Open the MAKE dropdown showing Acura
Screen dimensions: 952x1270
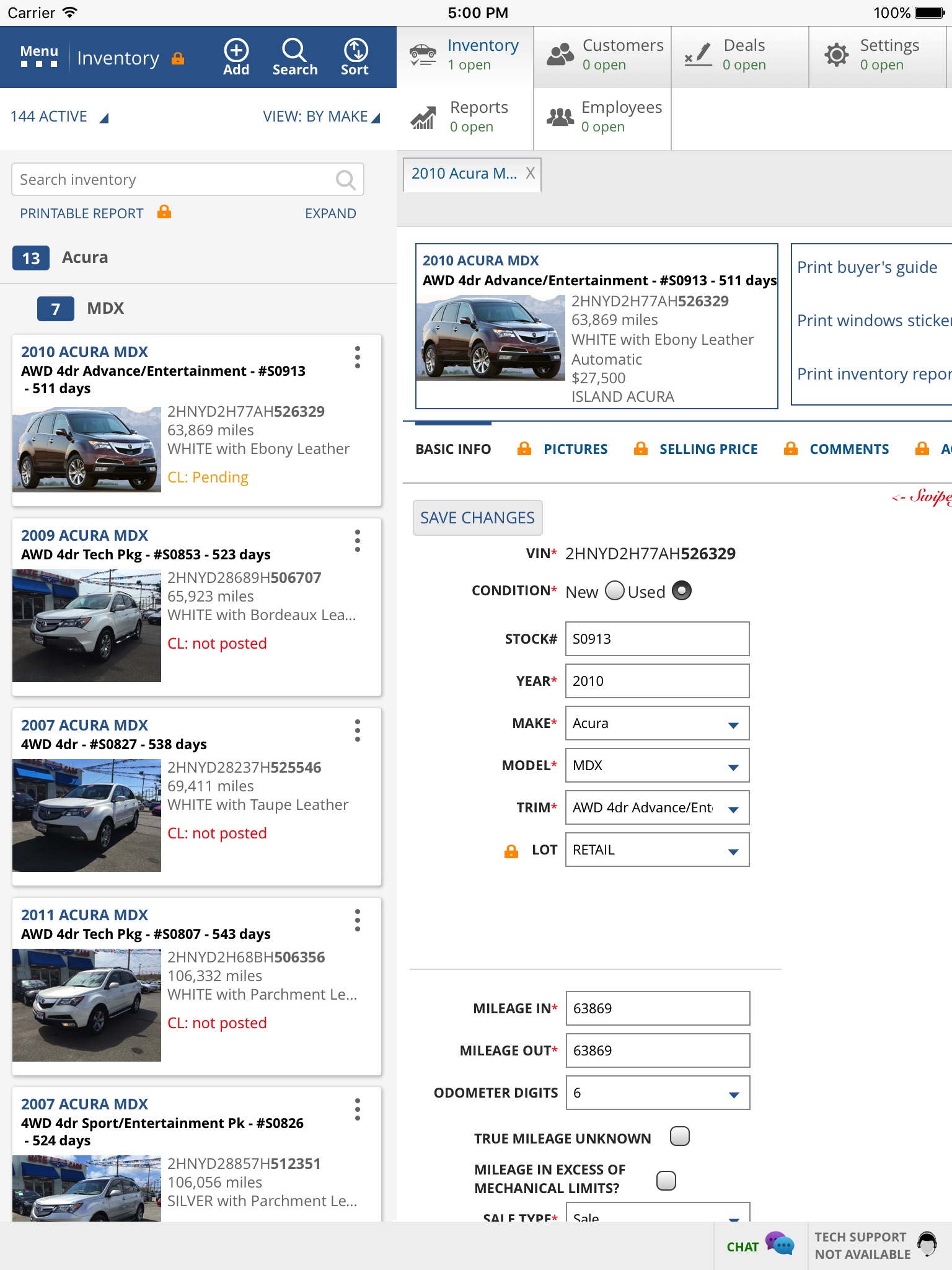pyautogui.click(x=658, y=723)
